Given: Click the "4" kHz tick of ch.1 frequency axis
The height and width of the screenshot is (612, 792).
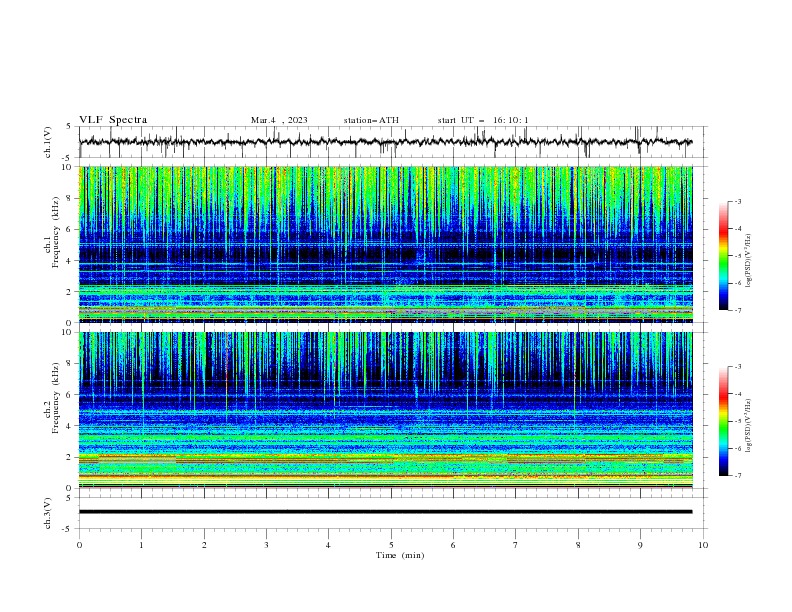Looking at the screenshot, I should click(69, 261).
